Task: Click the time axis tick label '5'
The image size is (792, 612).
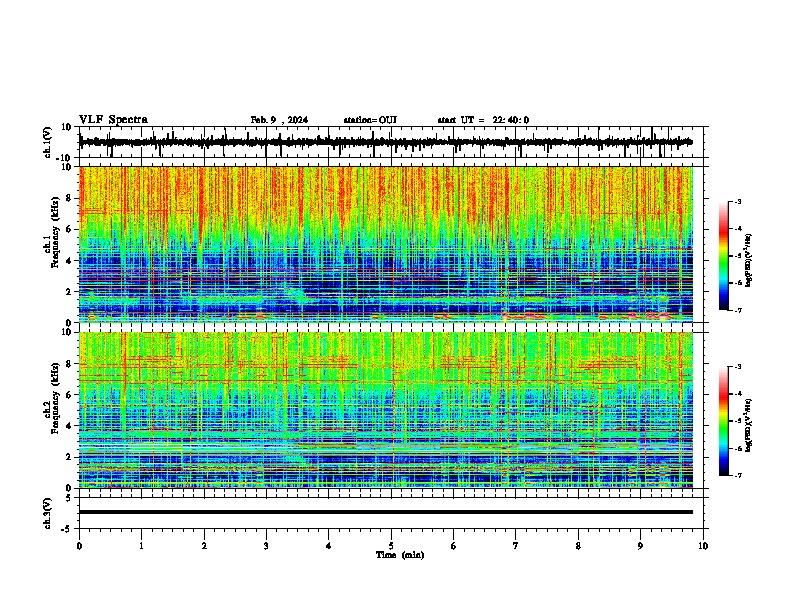Action: 391,546
